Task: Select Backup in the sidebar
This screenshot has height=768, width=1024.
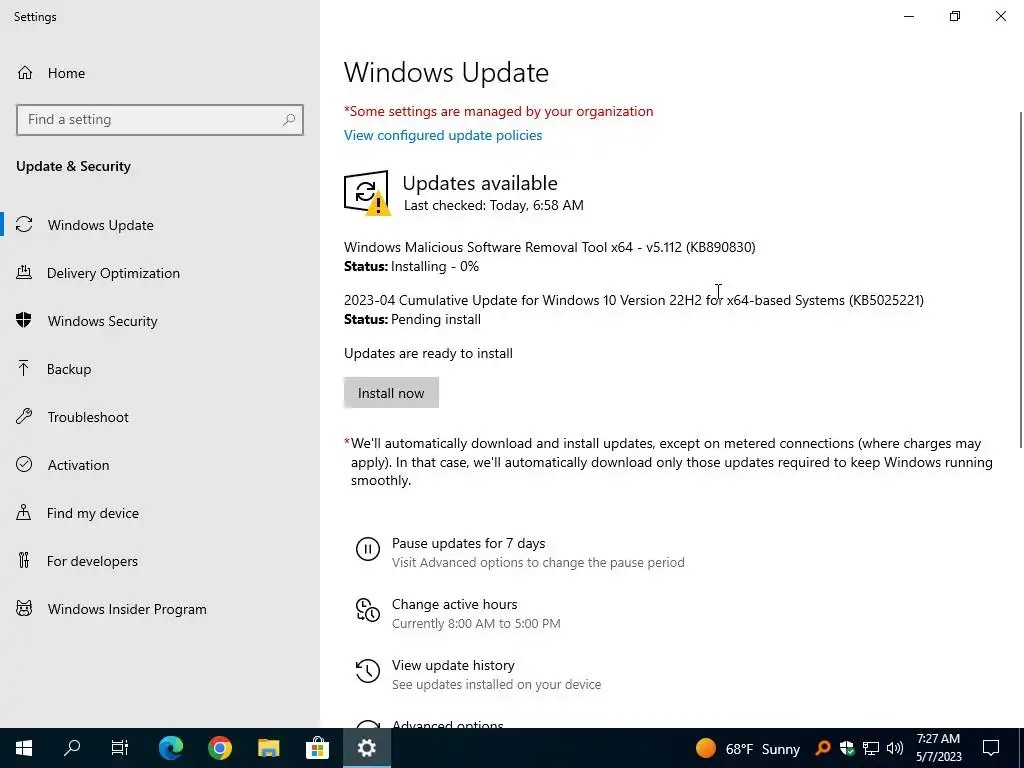Action: tap(160, 369)
